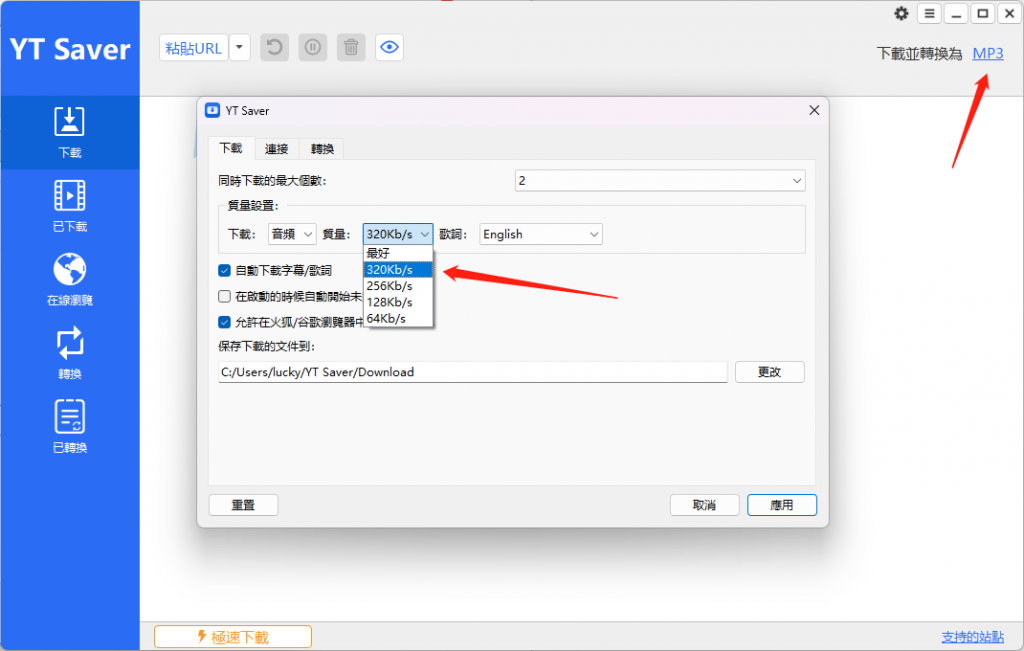Click the 重置 reset button
The height and width of the screenshot is (651, 1024).
244,505
